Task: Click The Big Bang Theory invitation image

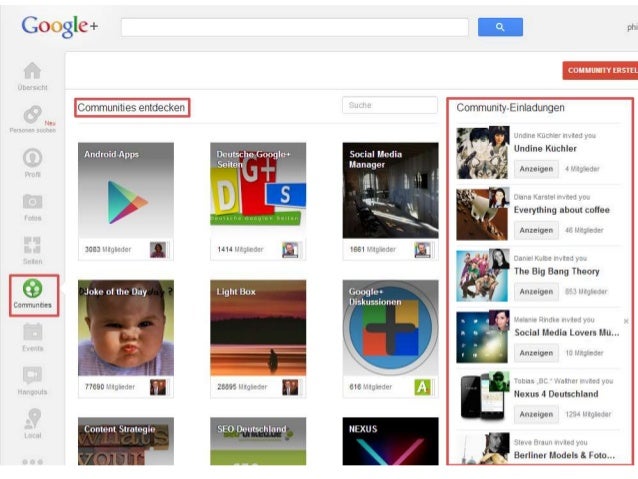Action: click(x=482, y=276)
